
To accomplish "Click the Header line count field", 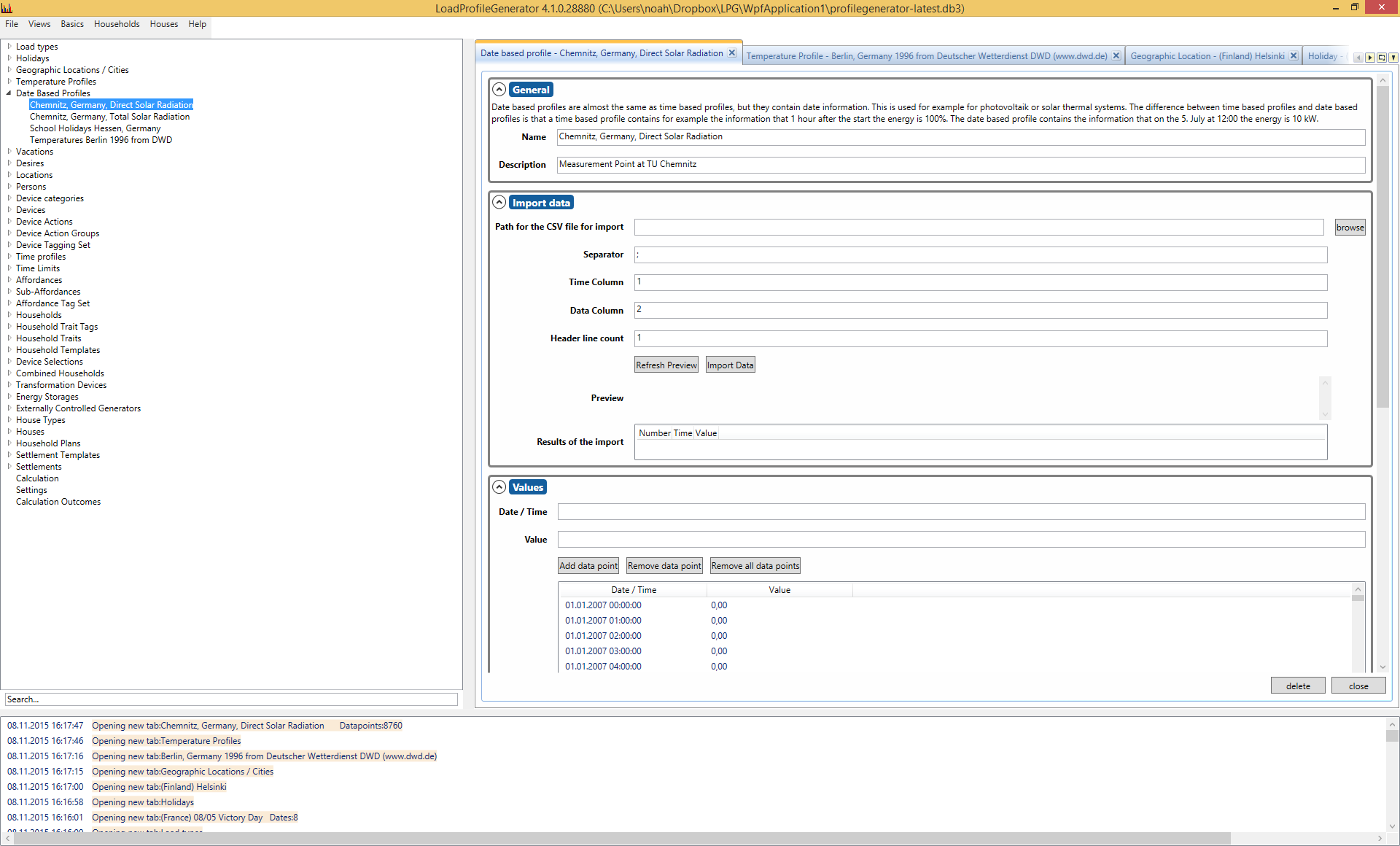I will (980, 338).
